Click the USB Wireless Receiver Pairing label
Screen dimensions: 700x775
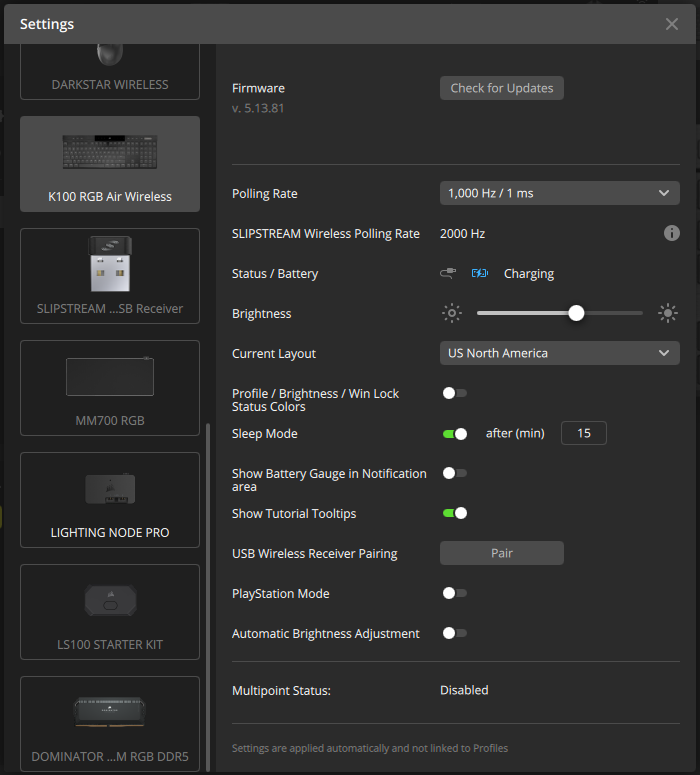click(x=314, y=554)
